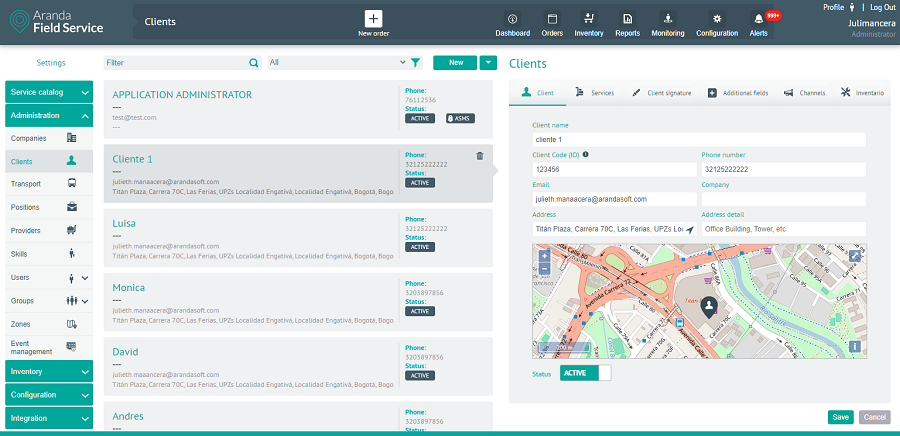Viewport: 900px width, 436px height.
Task: Expand the map to fullscreen
Action: click(x=855, y=255)
